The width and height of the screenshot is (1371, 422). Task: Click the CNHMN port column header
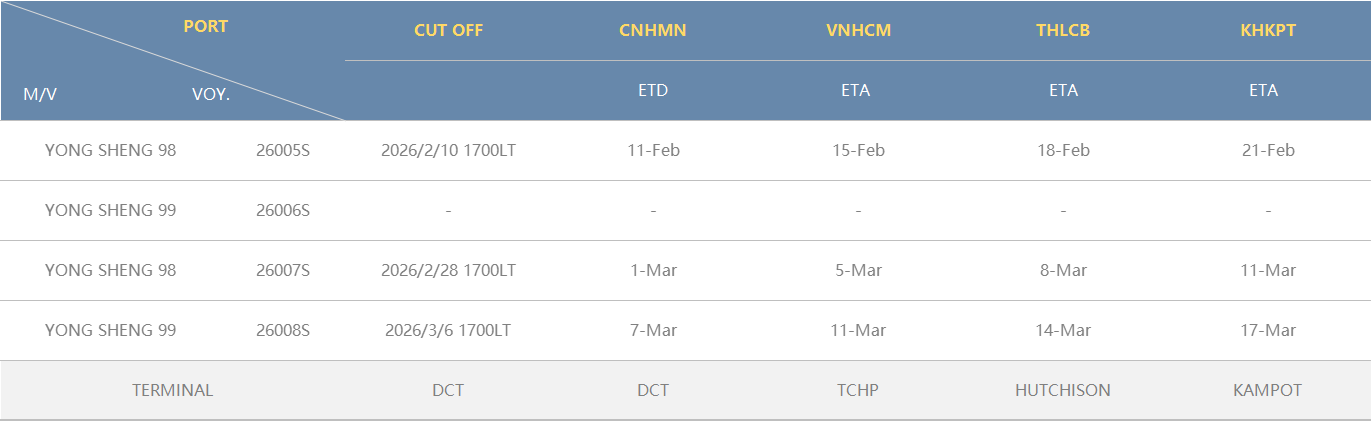(653, 30)
